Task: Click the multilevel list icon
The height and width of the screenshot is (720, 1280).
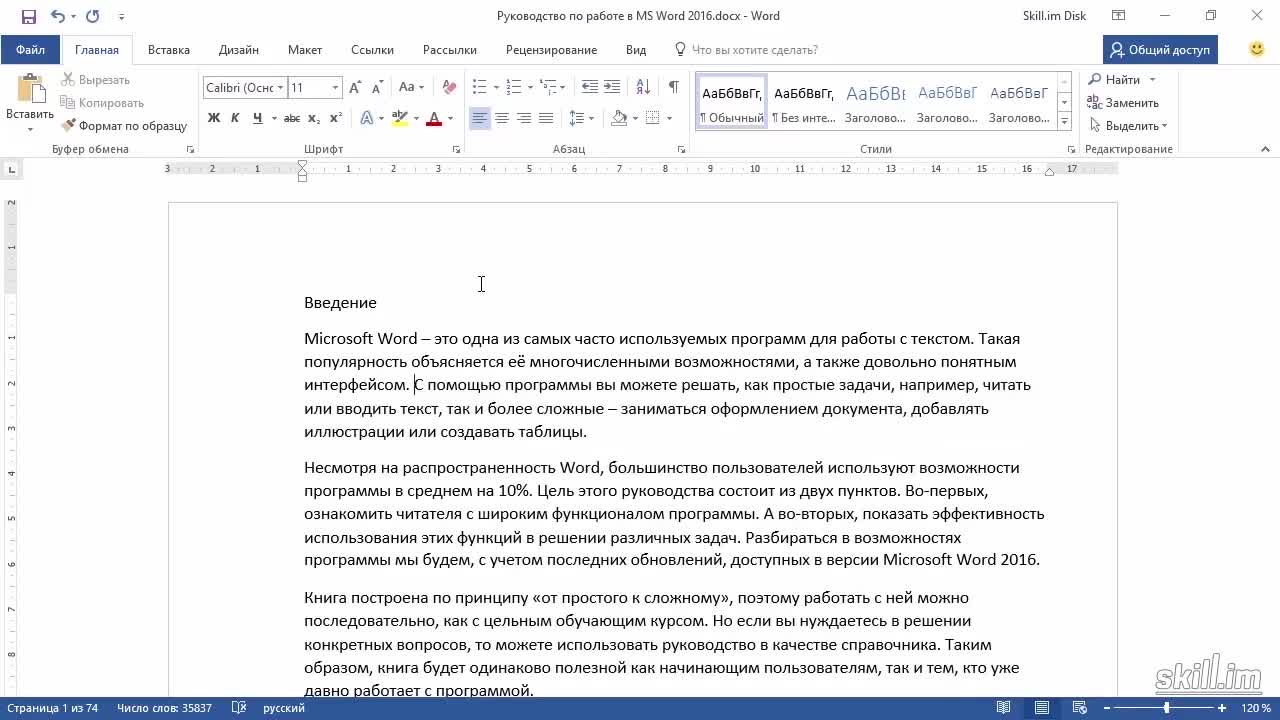Action: click(547, 88)
